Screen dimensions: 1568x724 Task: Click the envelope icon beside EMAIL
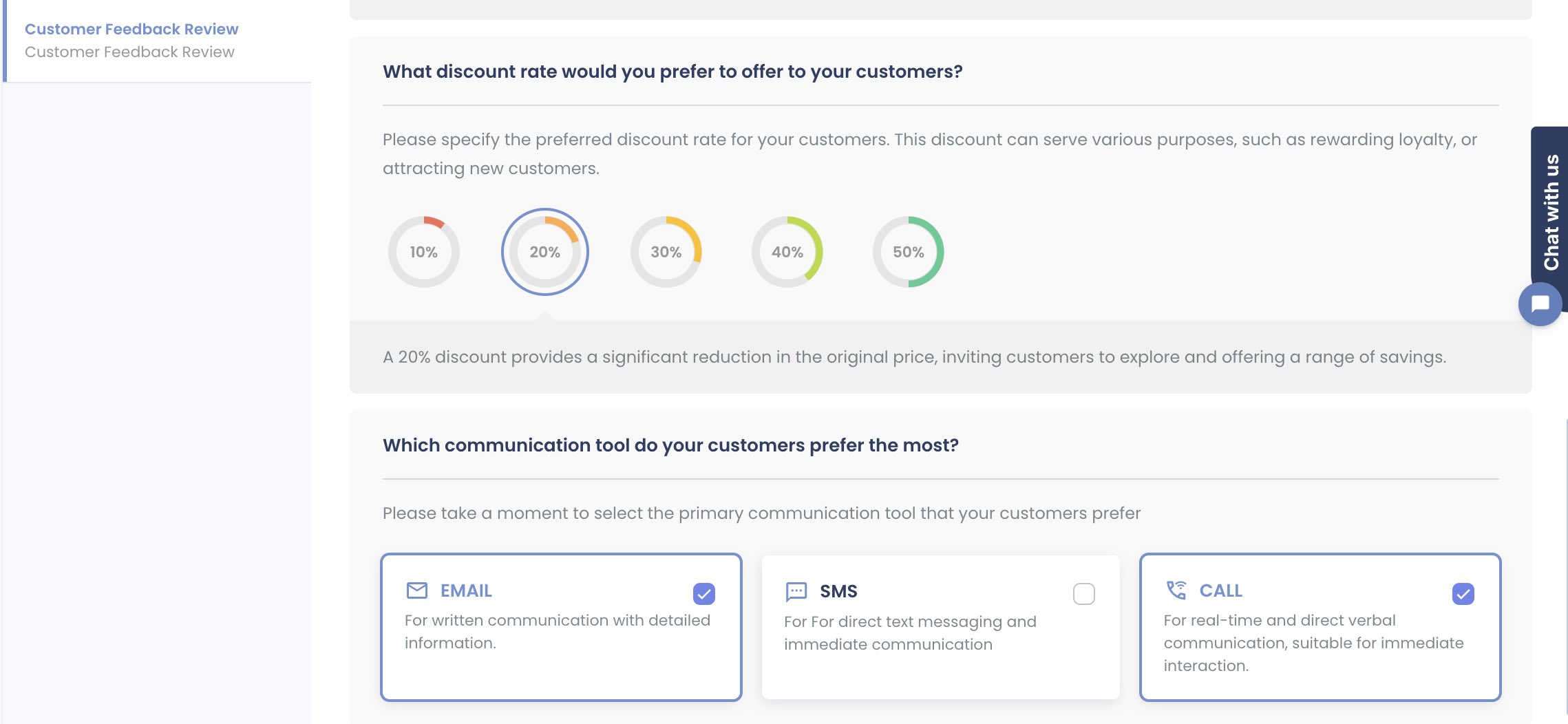pos(417,590)
